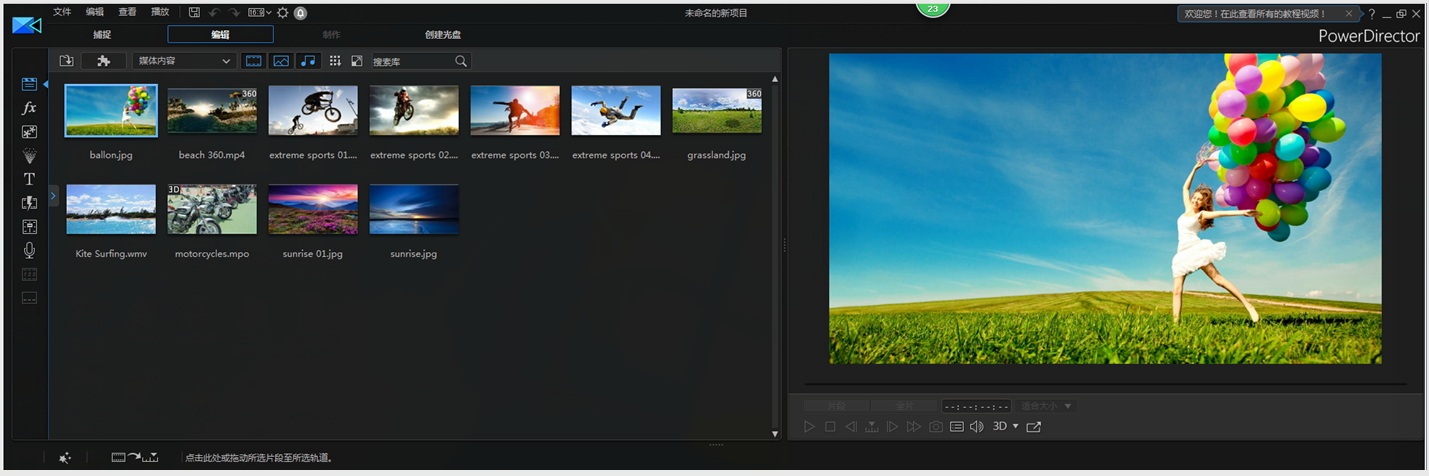Viewport: 1429px width, 476px height.
Task: Open the preferences gear icon
Action: [x=282, y=13]
